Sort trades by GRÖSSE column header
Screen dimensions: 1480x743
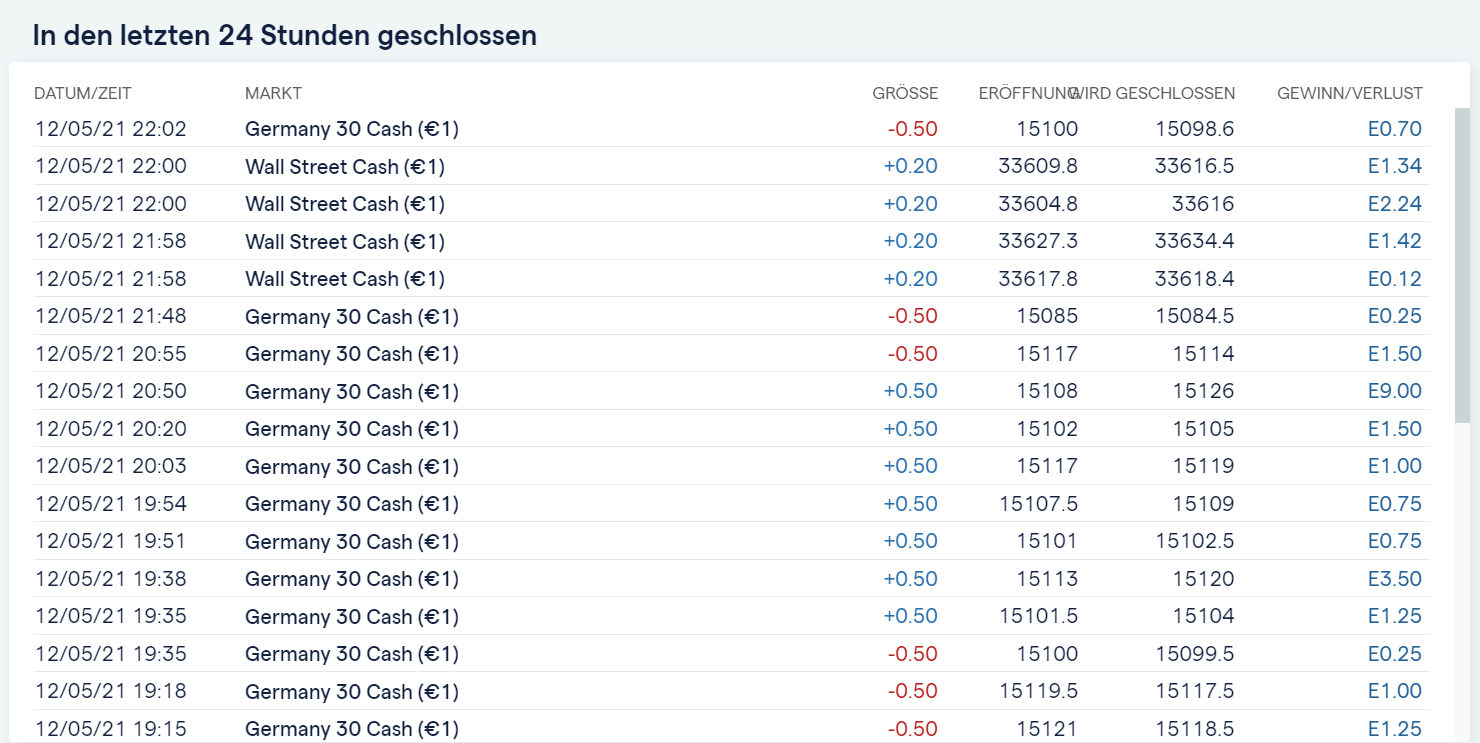tap(905, 93)
